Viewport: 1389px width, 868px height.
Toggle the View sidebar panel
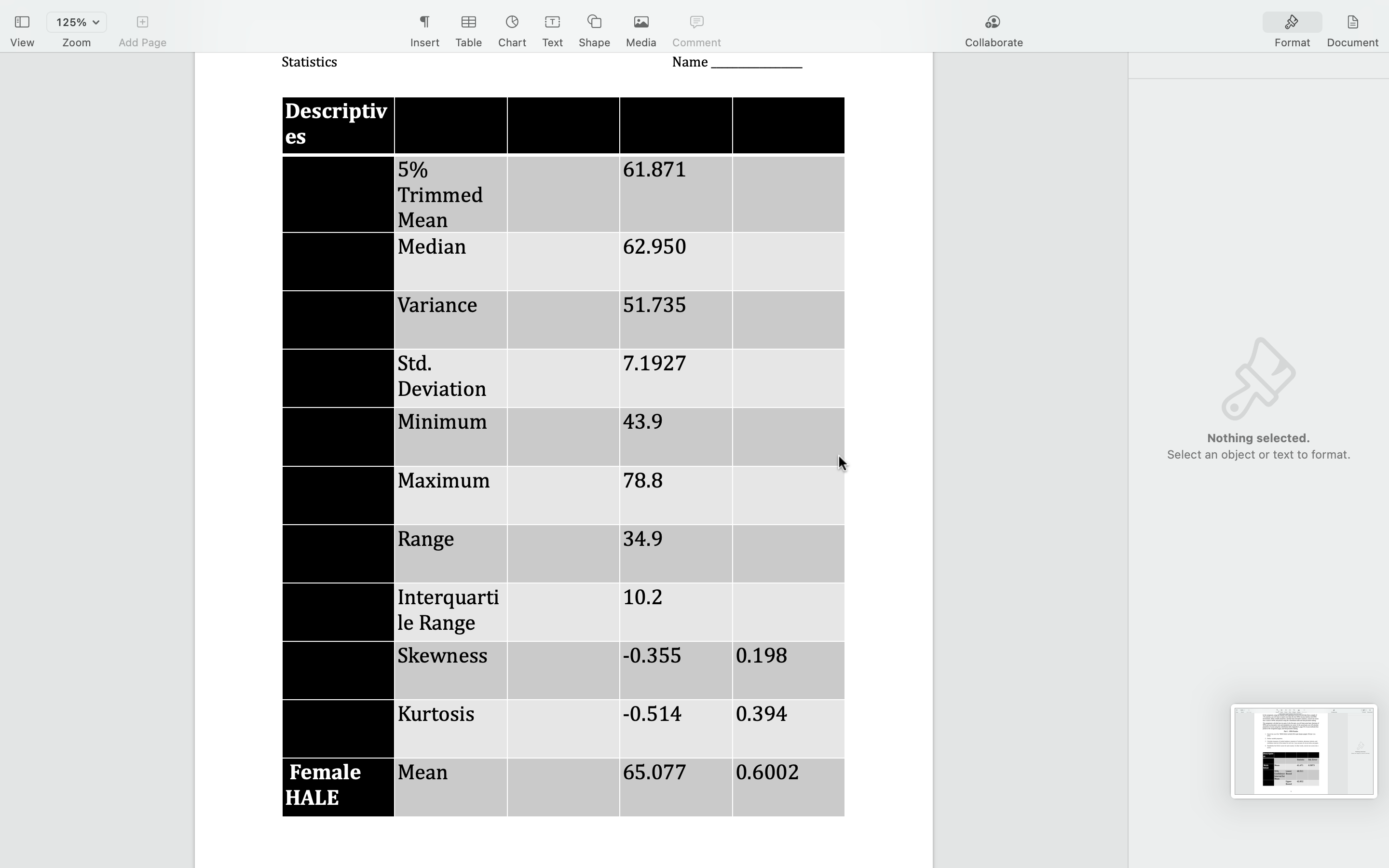22,22
